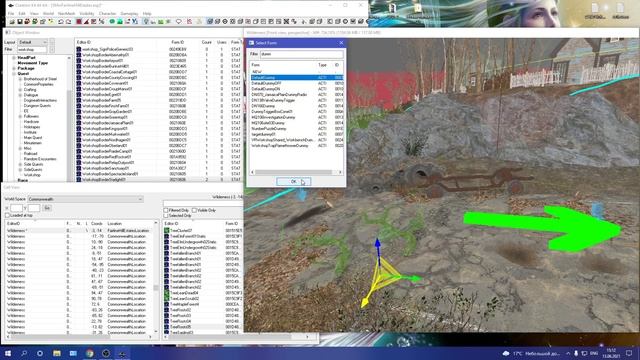Open the File menu
This screenshot has height=360, width=640.
(x=11, y=13)
